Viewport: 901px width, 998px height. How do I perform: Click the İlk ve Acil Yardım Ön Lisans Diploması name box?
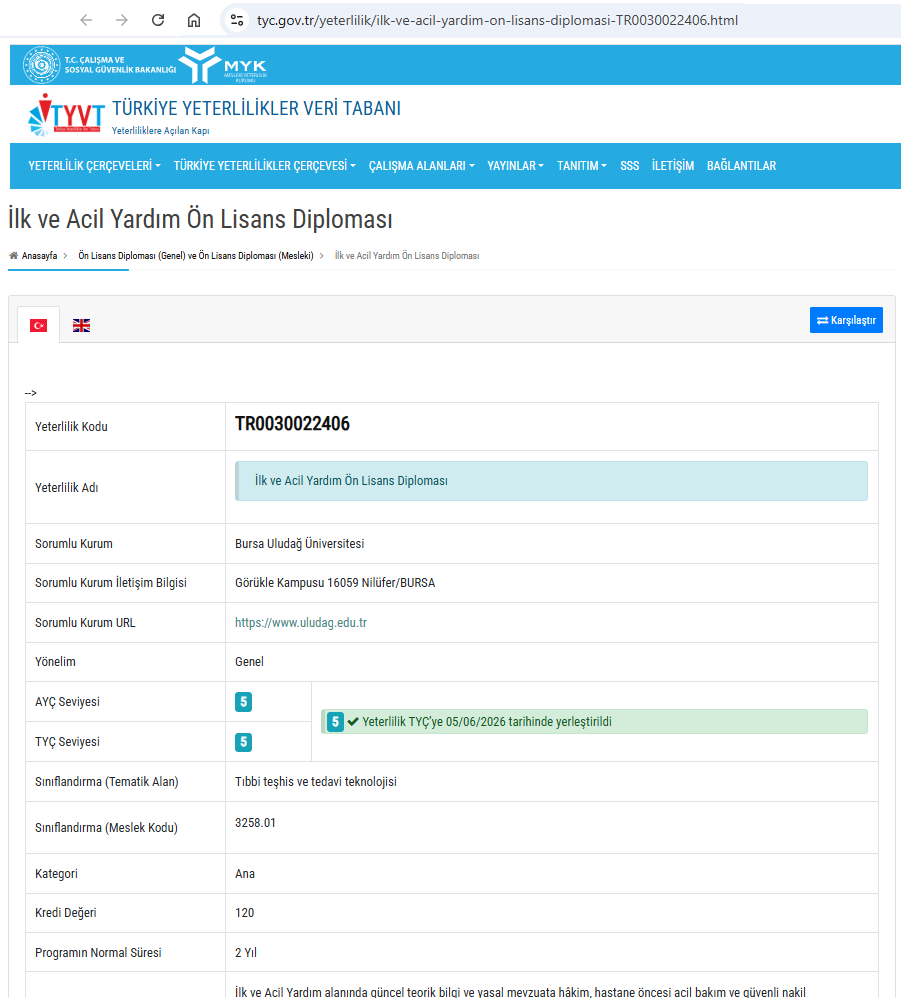[551, 481]
